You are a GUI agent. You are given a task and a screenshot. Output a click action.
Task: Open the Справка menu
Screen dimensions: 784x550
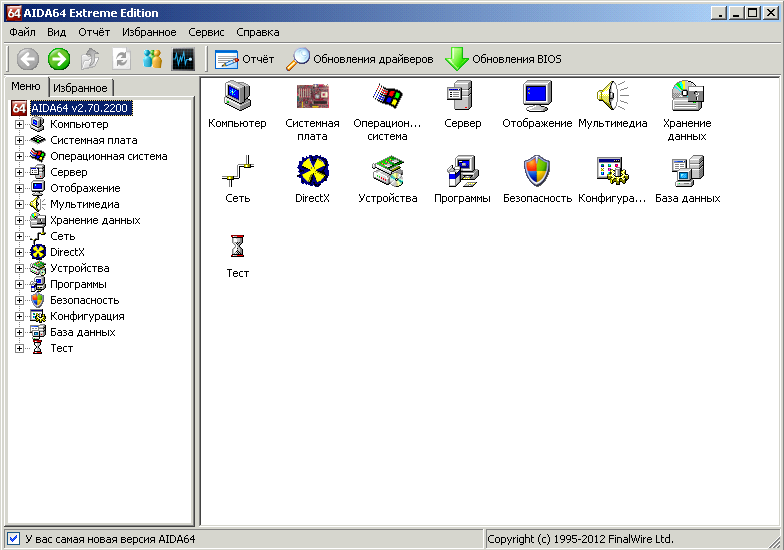[258, 32]
